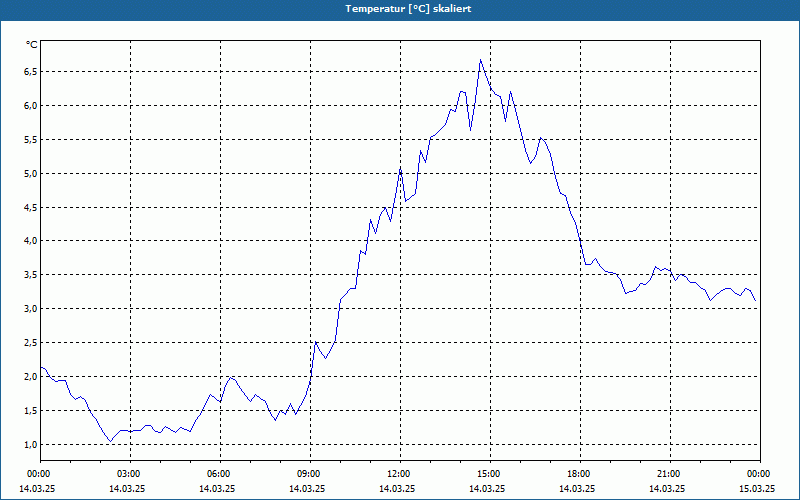Image resolution: width=800 pixels, height=500 pixels.
Task: Click the '21:00' time label
Action: click(x=670, y=474)
